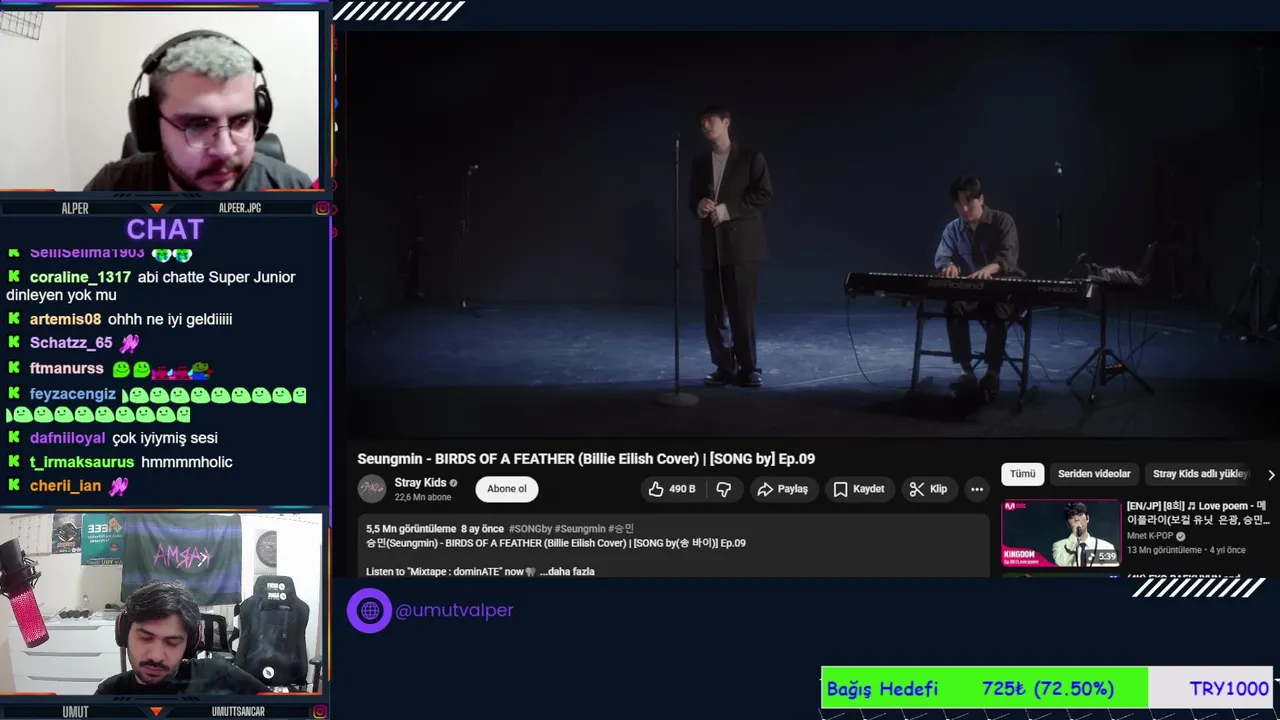Viewport: 1280px width, 720px height.
Task: Show more filter chips with arrow
Action: (1271, 475)
